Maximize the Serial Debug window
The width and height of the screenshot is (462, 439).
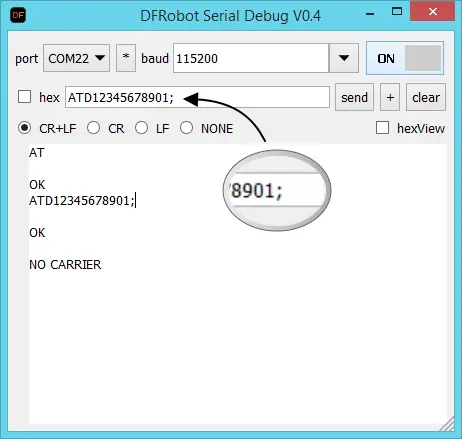tap(397, 12)
